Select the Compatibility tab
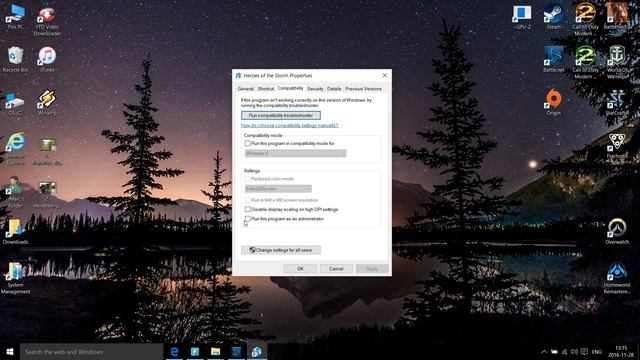This screenshot has height=360, width=640. tap(290, 88)
